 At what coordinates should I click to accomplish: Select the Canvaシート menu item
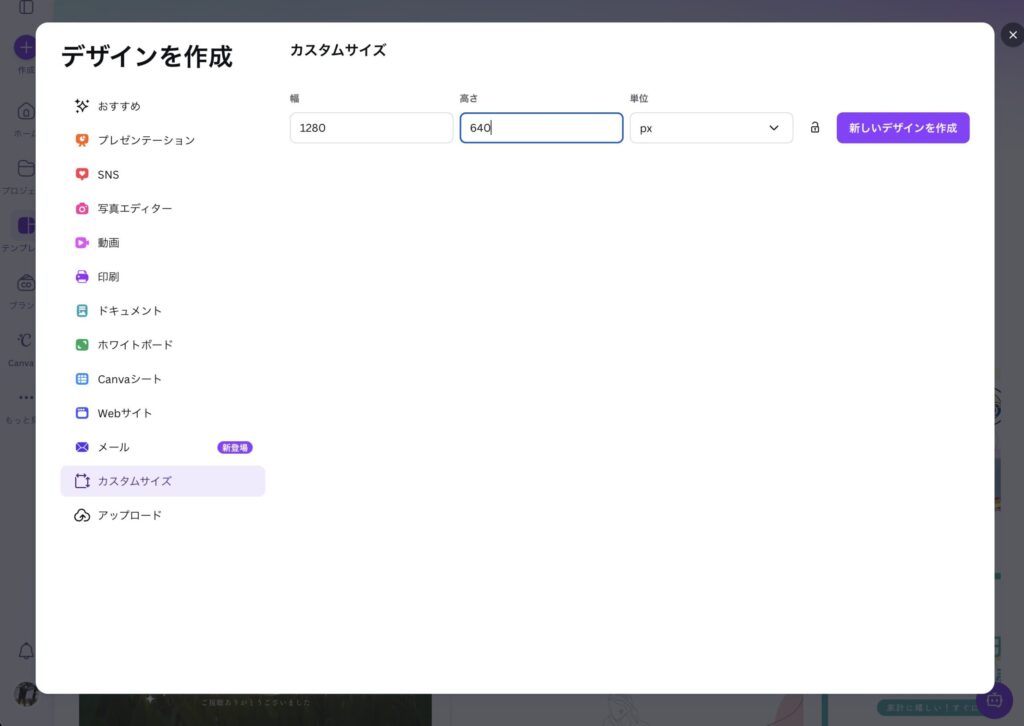tap(129, 379)
